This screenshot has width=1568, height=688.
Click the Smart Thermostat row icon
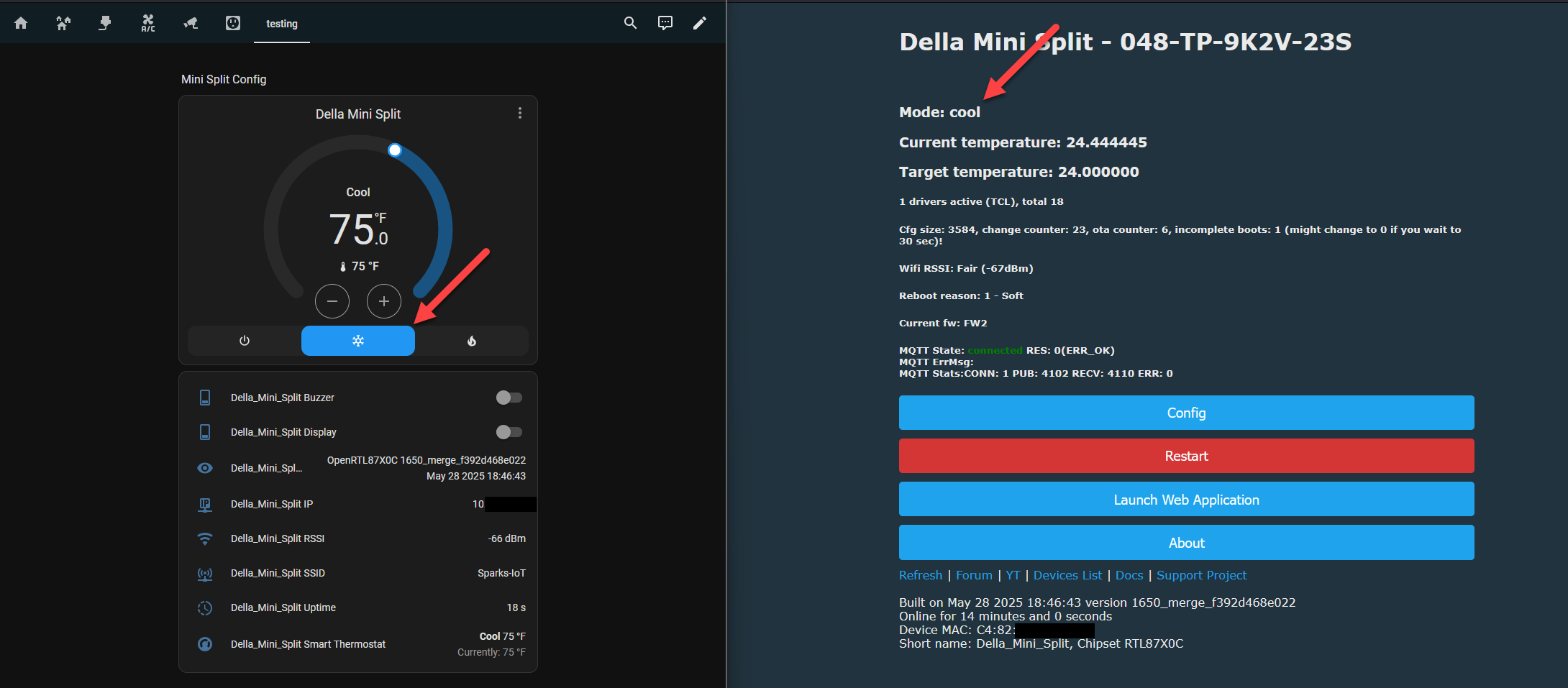(205, 644)
